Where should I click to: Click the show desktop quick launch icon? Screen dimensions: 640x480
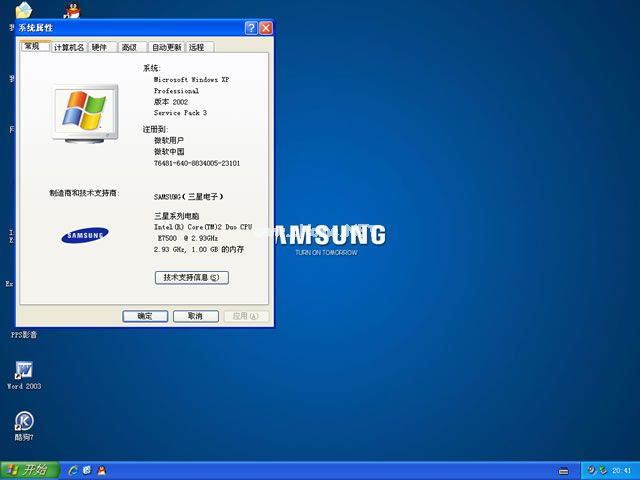[87, 470]
